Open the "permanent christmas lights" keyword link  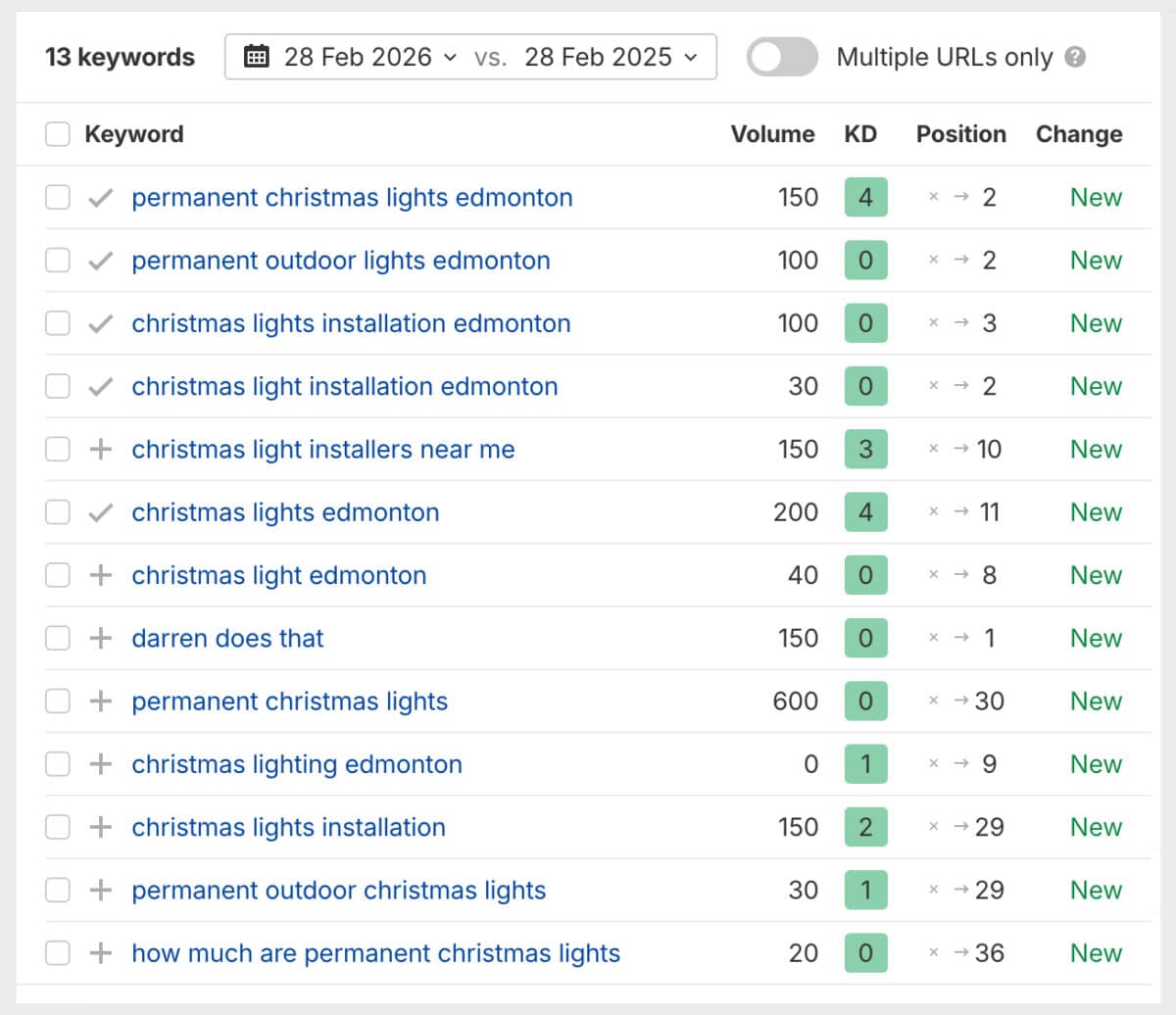pos(289,701)
